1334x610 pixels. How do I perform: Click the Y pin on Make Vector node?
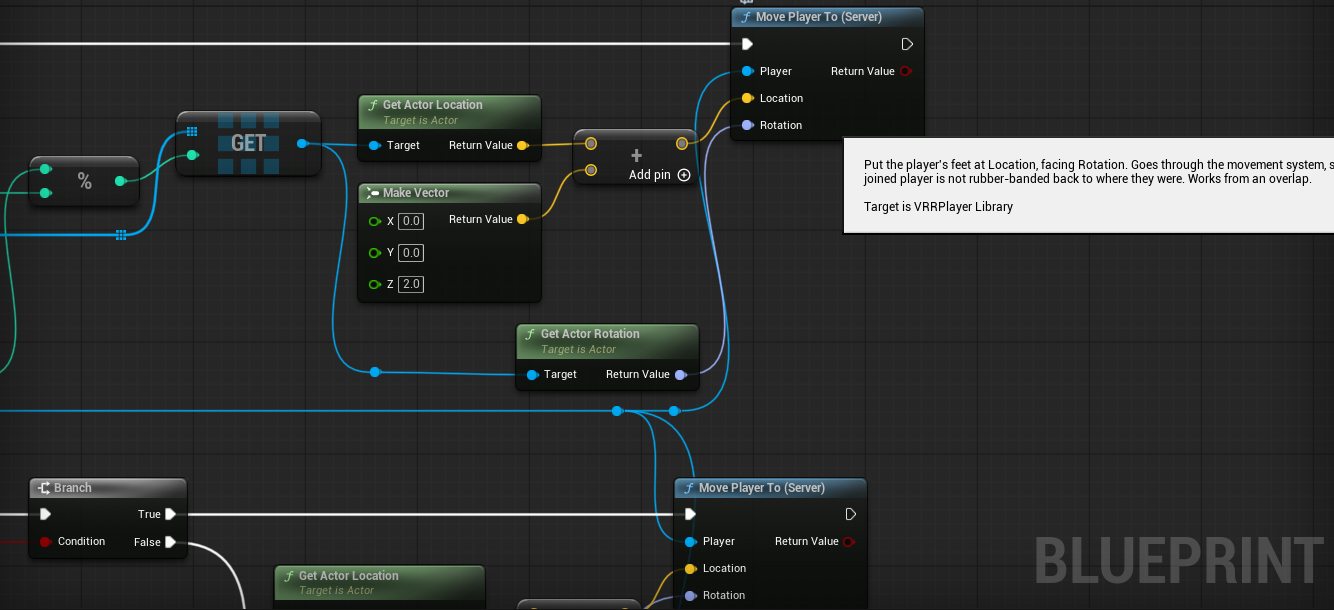[374, 252]
